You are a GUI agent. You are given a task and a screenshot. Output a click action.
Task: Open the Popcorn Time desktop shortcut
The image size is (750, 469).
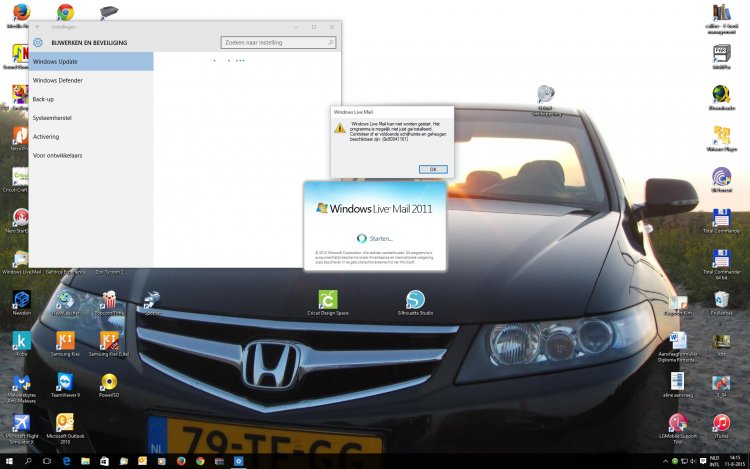(x=109, y=300)
